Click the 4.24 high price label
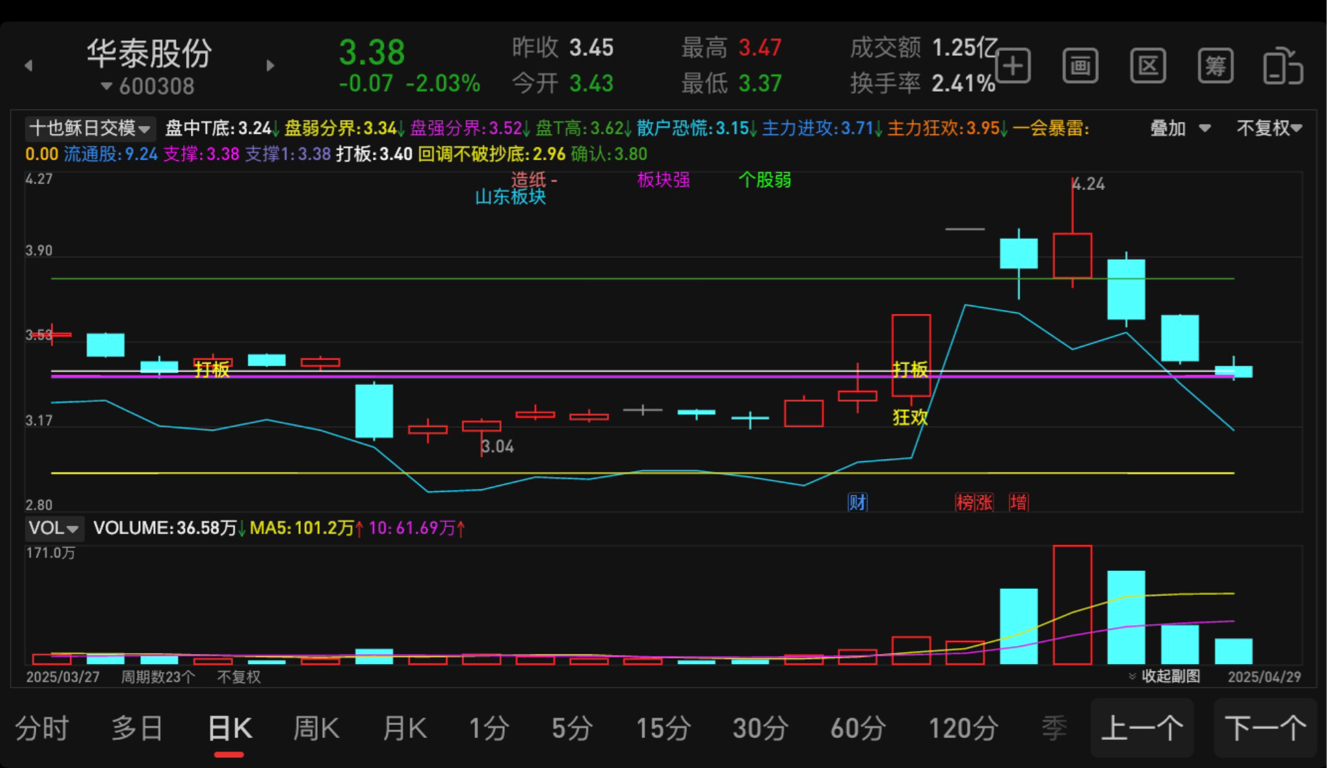Image resolution: width=1327 pixels, height=768 pixels. pos(1088,184)
